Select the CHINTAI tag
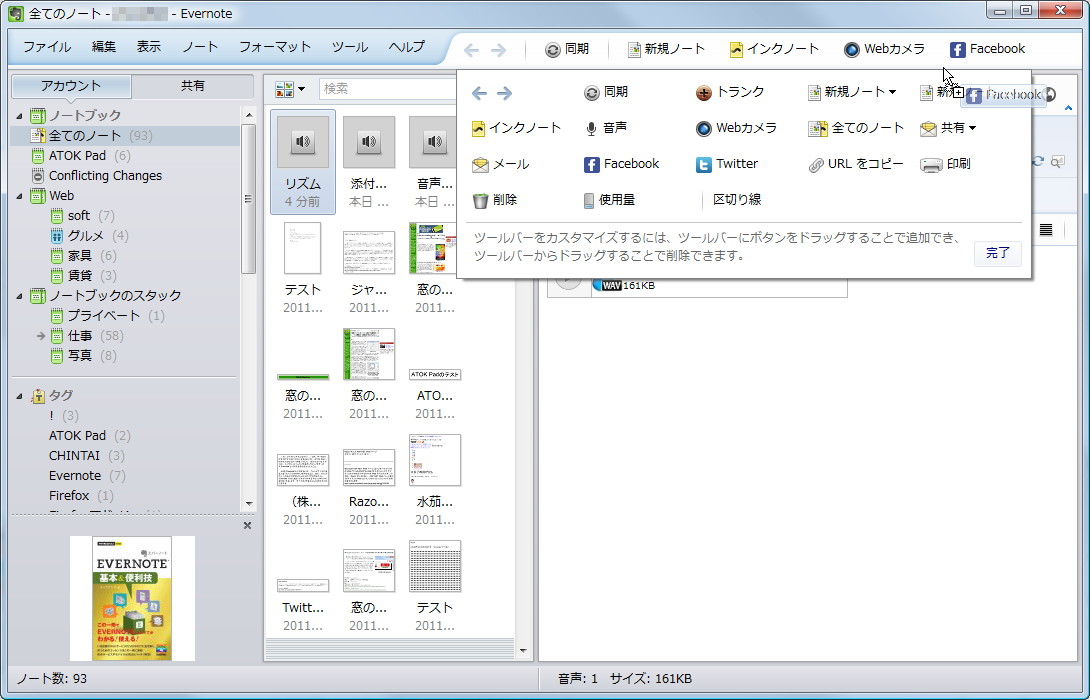The height and width of the screenshot is (700, 1090). pyautogui.click(x=74, y=456)
